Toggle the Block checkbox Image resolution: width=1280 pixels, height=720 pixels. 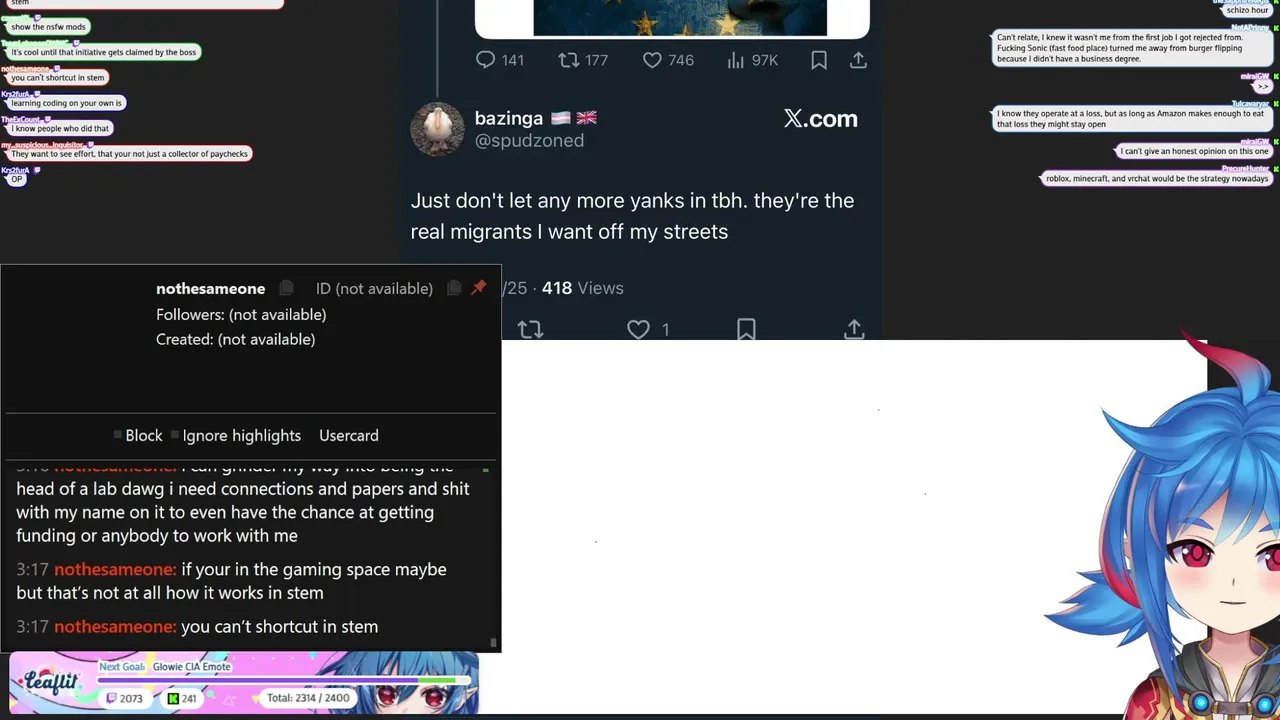[118, 436]
